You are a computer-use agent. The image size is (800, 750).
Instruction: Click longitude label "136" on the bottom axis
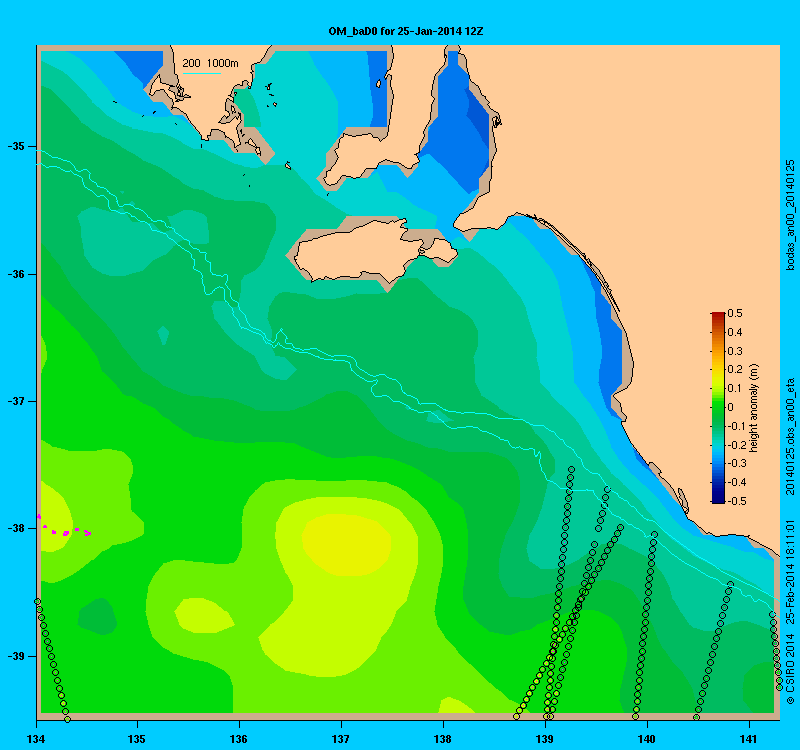(x=239, y=739)
